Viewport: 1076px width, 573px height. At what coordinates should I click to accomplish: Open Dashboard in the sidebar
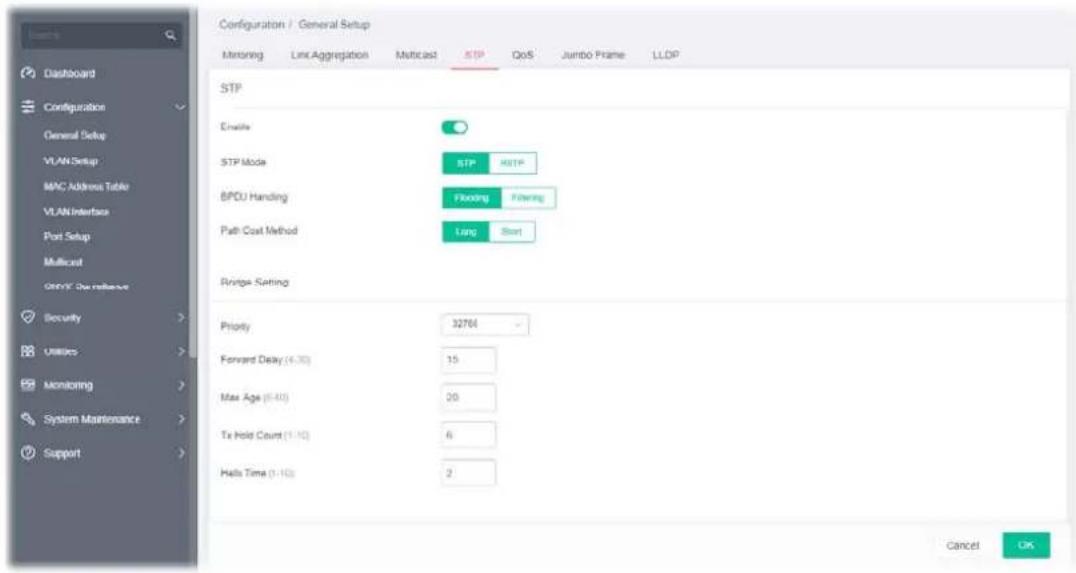click(69, 73)
